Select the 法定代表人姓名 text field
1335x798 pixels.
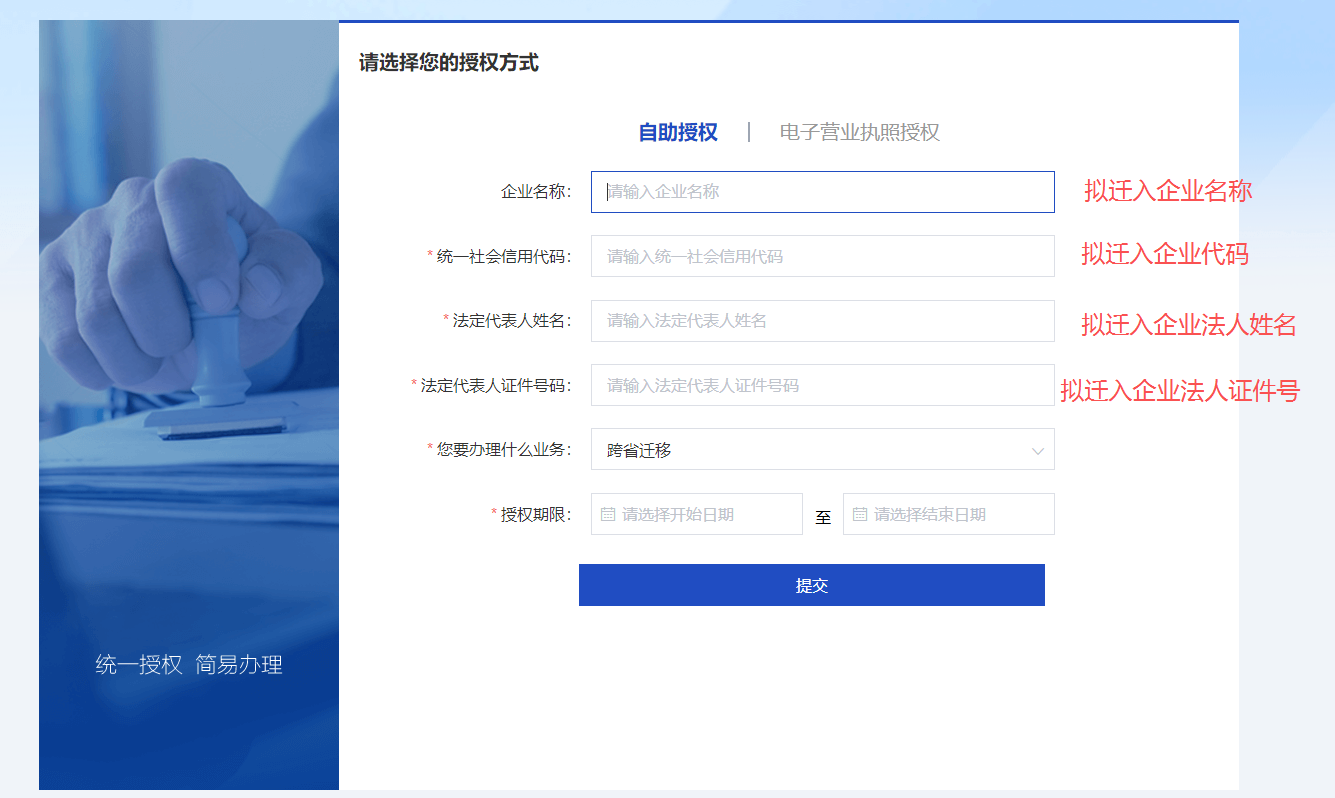822,321
